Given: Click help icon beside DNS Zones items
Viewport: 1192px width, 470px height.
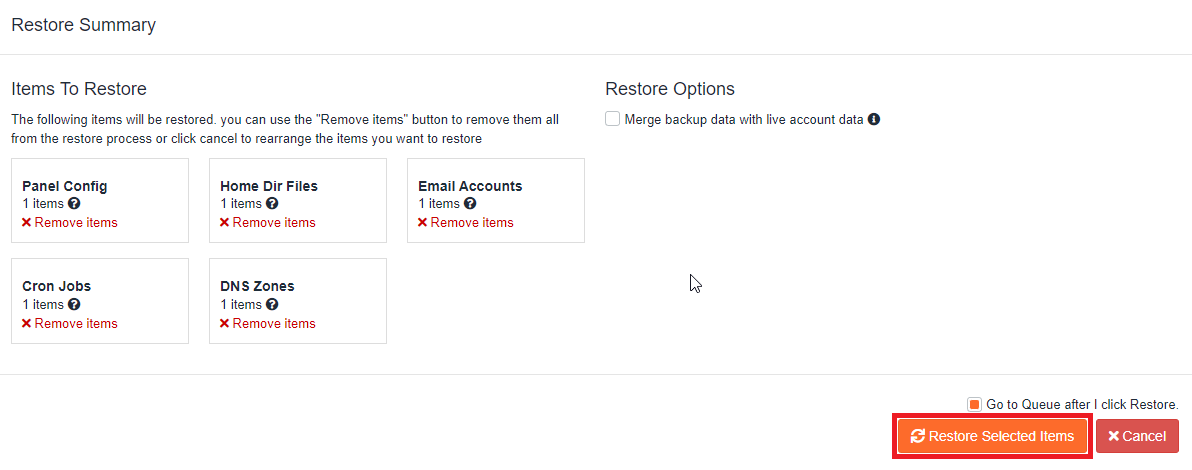Looking at the screenshot, I should click(x=272, y=305).
